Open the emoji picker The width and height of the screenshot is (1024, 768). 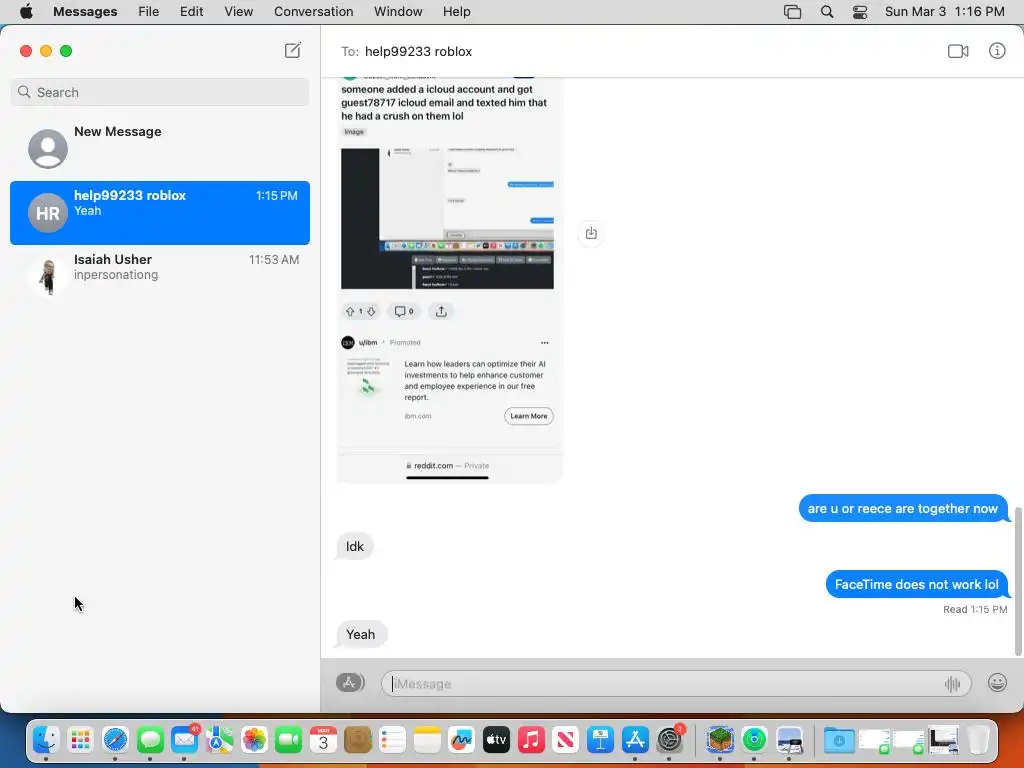coord(997,683)
